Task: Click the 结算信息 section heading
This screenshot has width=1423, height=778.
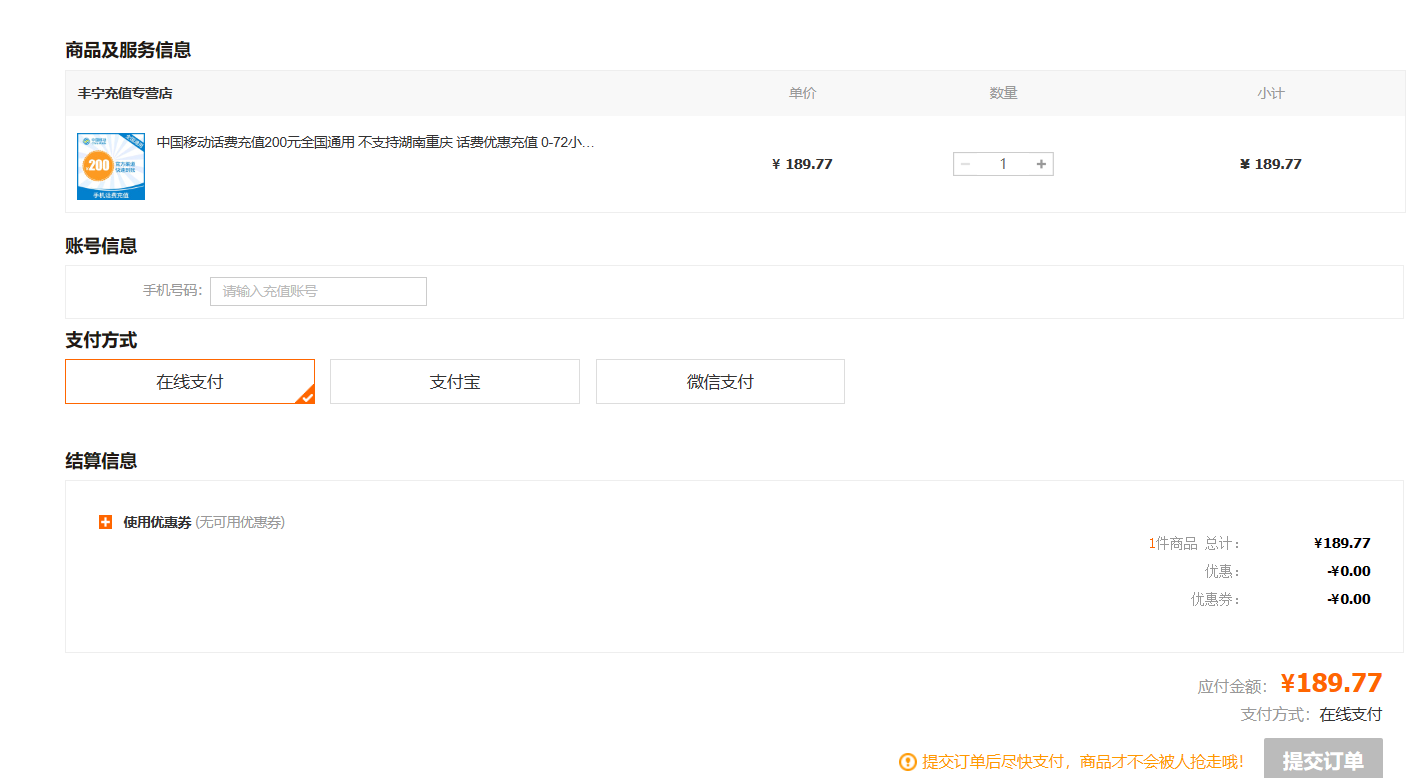Action: coord(101,461)
